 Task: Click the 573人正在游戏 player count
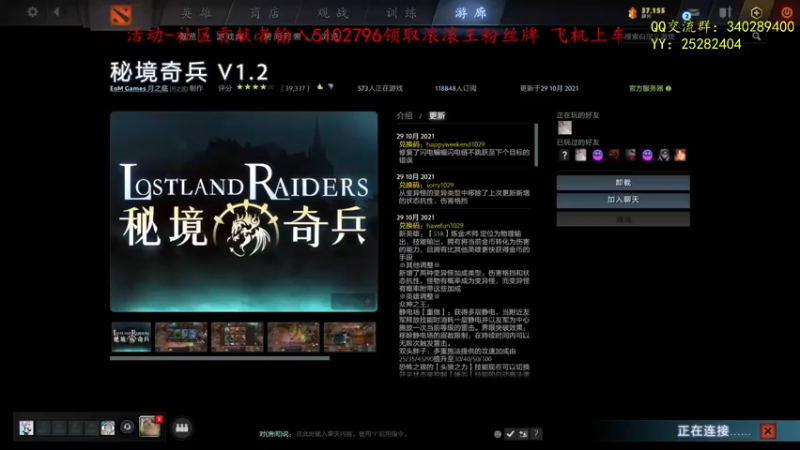(x=380, y=88)
